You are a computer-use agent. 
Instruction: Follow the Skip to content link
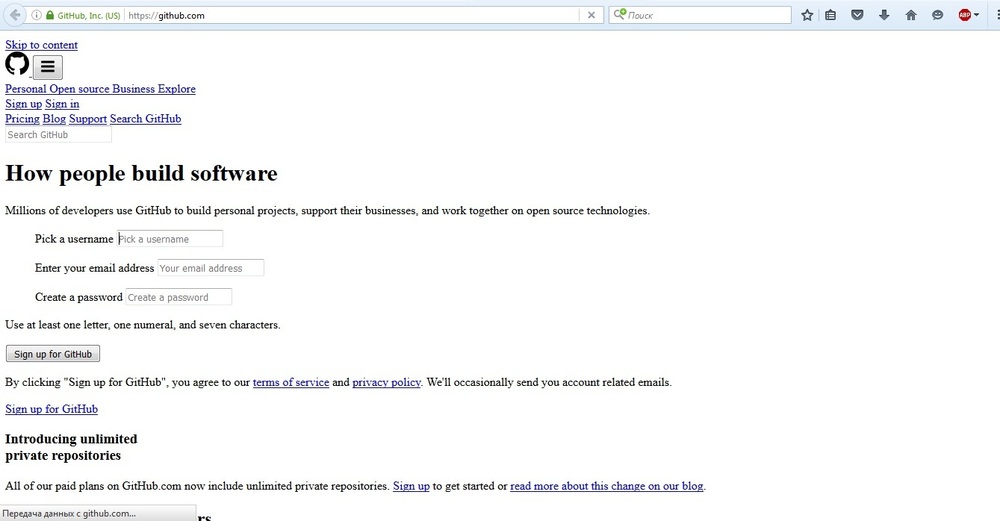(41, 45)
